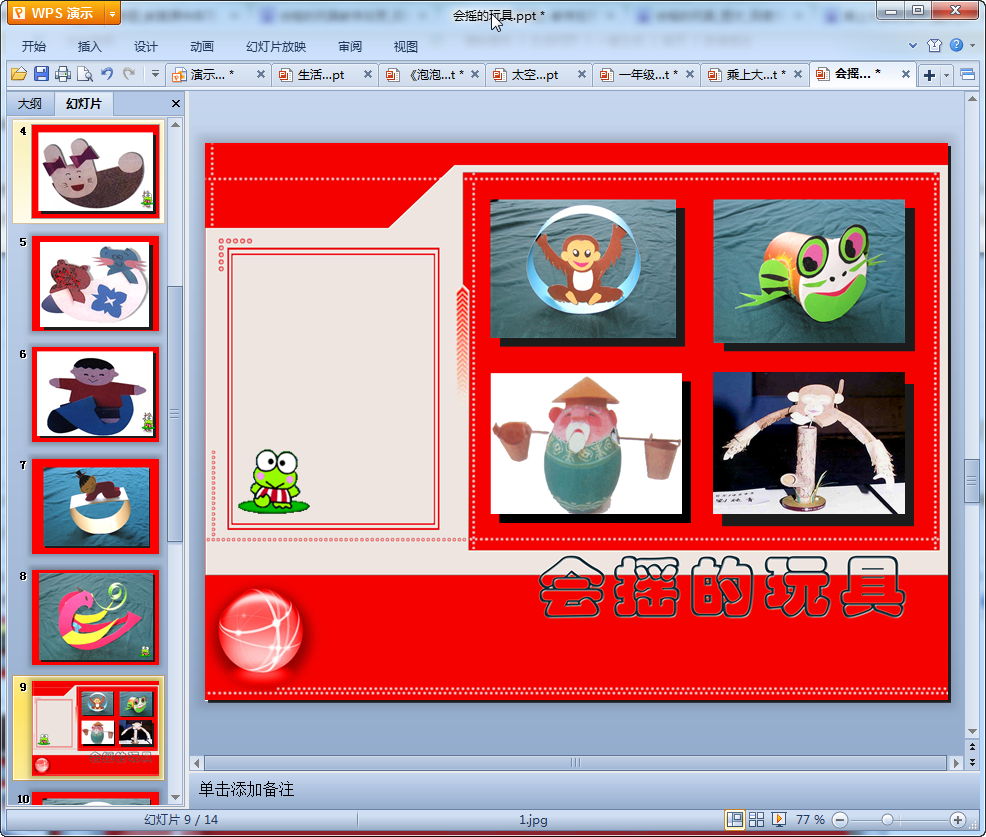Select the frog toy photo on slide
The height and width of the screenshot is (837, 986).
click(809, 271)
